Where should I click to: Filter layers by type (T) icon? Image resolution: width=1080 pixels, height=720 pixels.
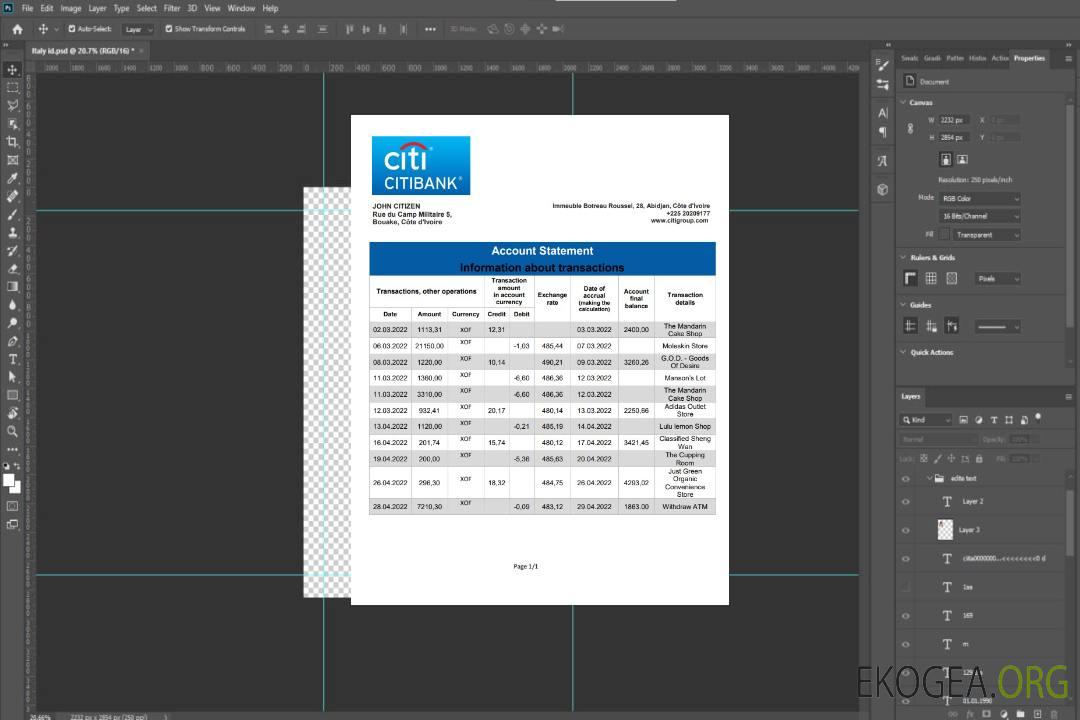pyautogui.click(x=994, y=420)
